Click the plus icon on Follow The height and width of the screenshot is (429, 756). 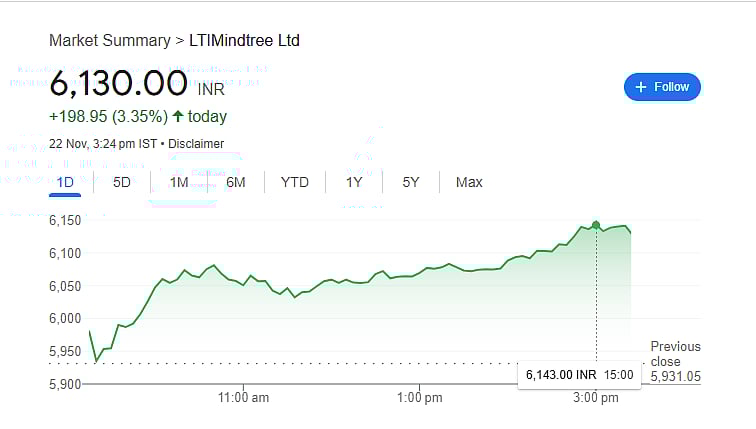[641, 87]
